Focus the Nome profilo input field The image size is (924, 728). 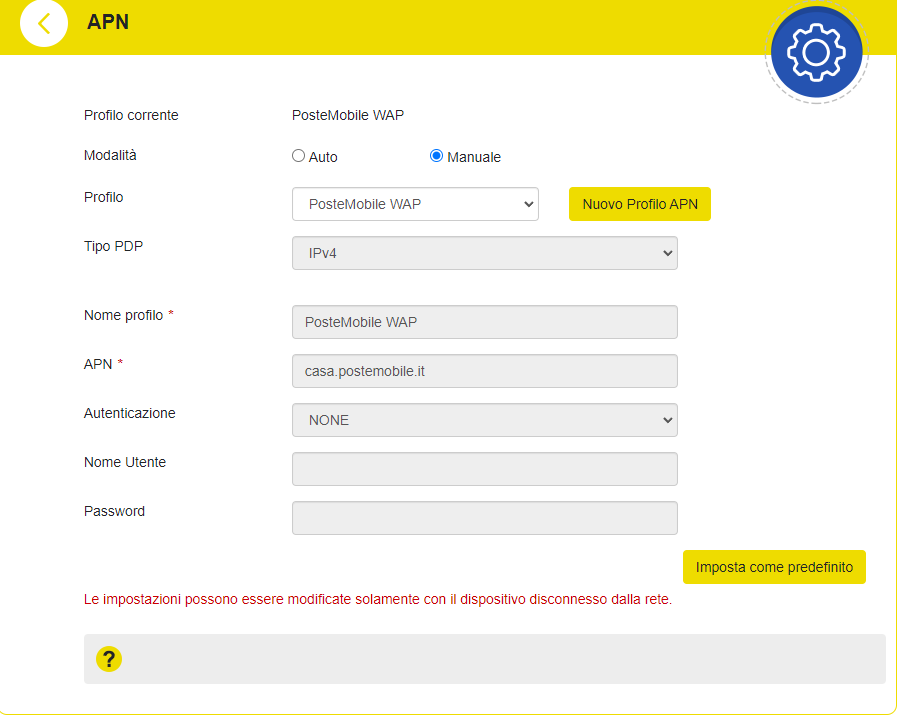point(485,322)
